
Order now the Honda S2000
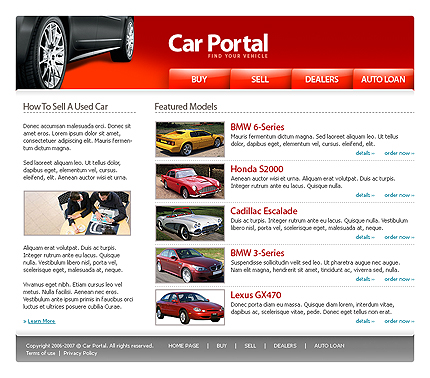click(399, 195)
